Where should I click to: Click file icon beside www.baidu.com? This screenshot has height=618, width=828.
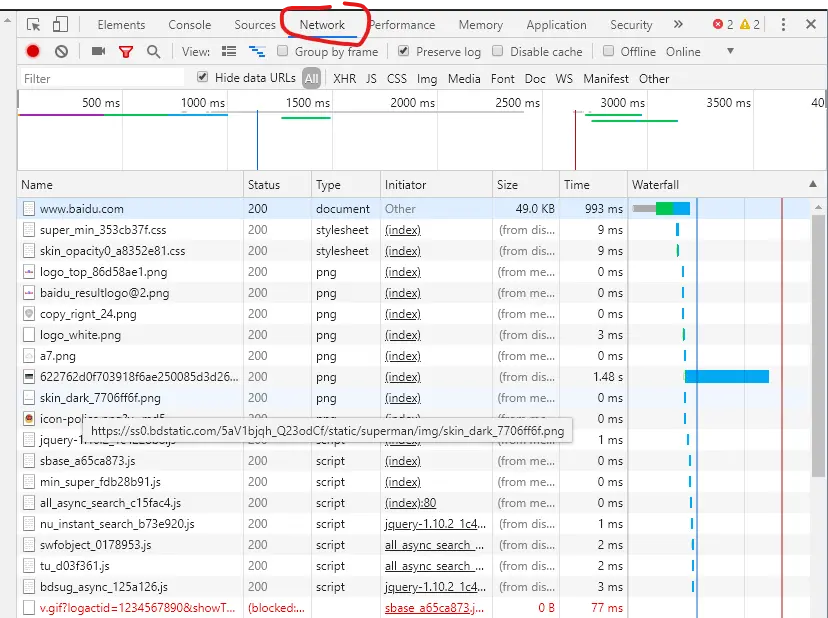tap(29, 209)
